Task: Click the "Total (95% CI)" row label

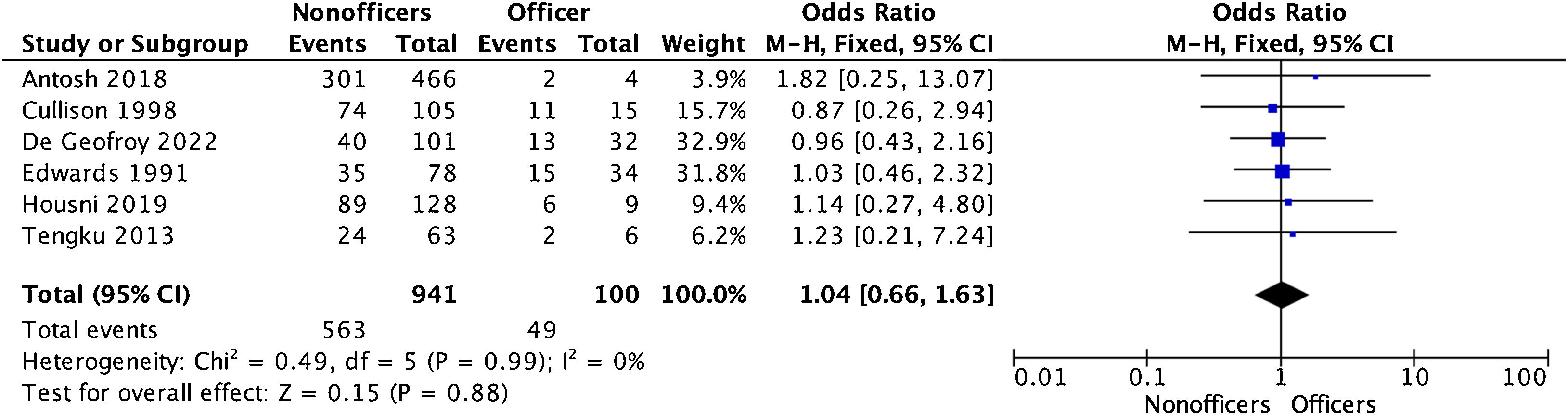Action: tap(106, 295)
